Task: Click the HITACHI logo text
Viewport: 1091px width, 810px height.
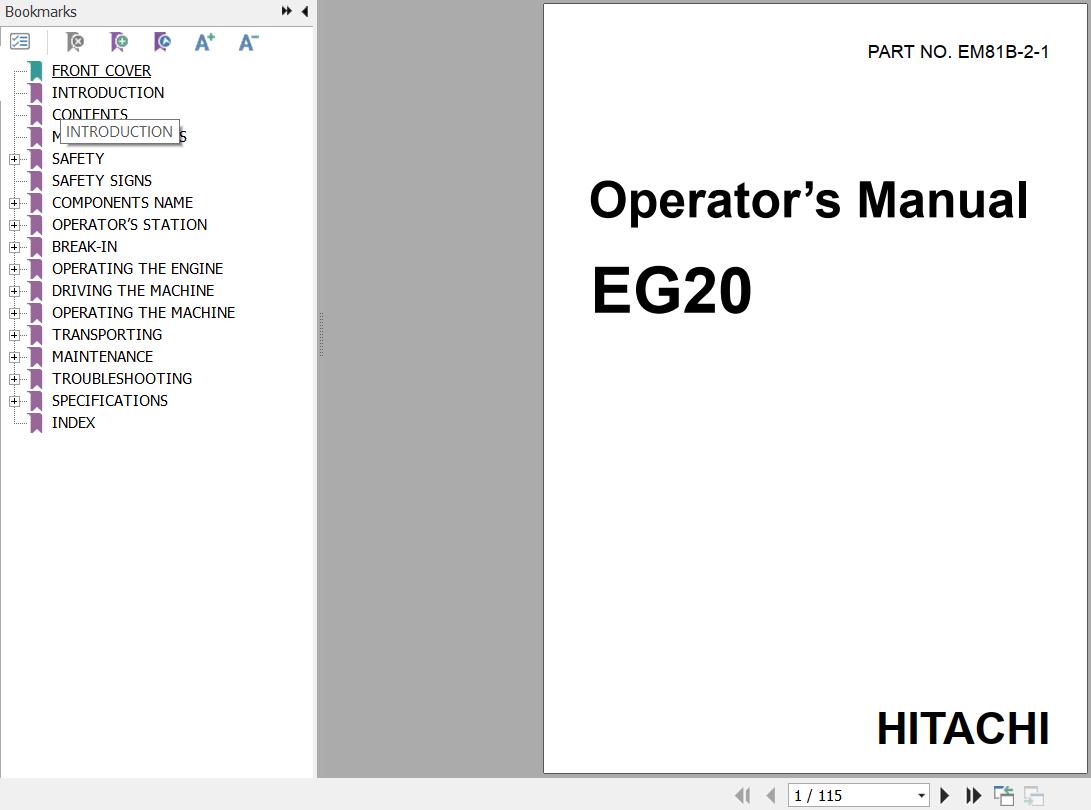Action: click(963, 729)
